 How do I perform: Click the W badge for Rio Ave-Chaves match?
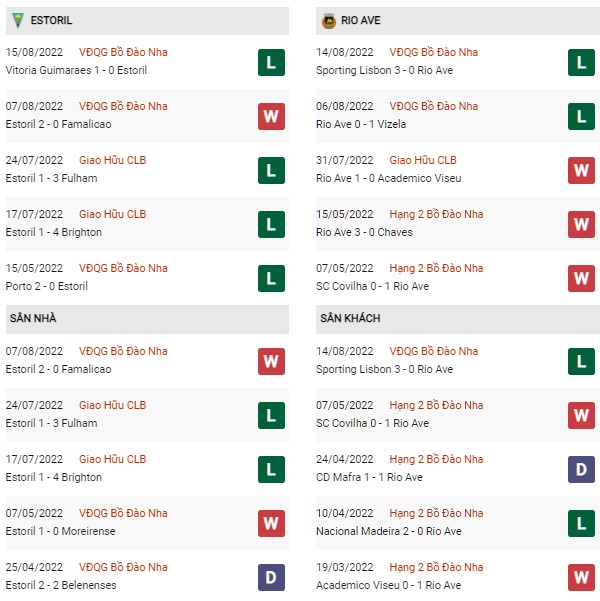pos(581,225)
